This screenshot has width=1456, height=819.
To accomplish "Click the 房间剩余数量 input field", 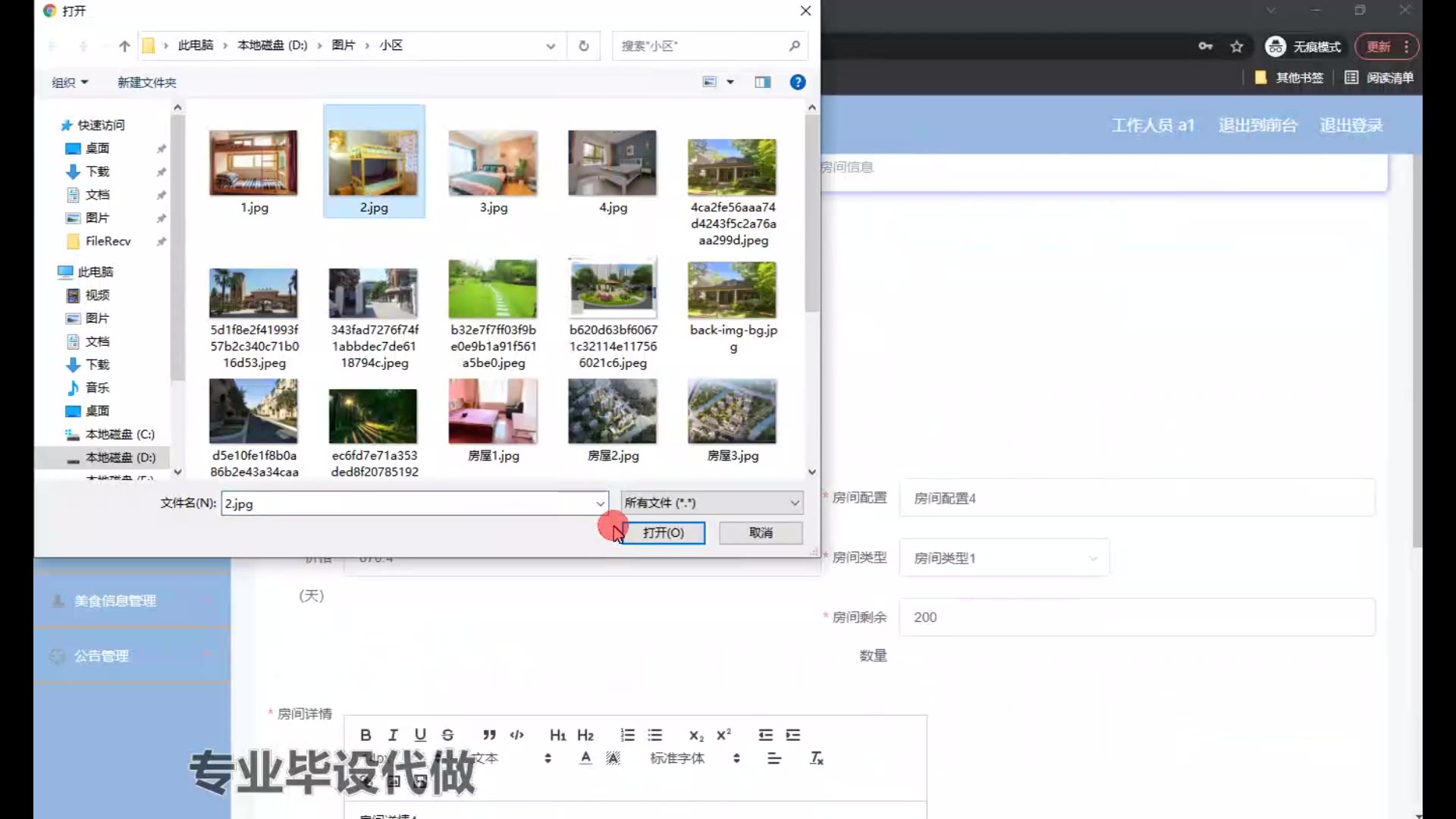I will click(1136, 617).
